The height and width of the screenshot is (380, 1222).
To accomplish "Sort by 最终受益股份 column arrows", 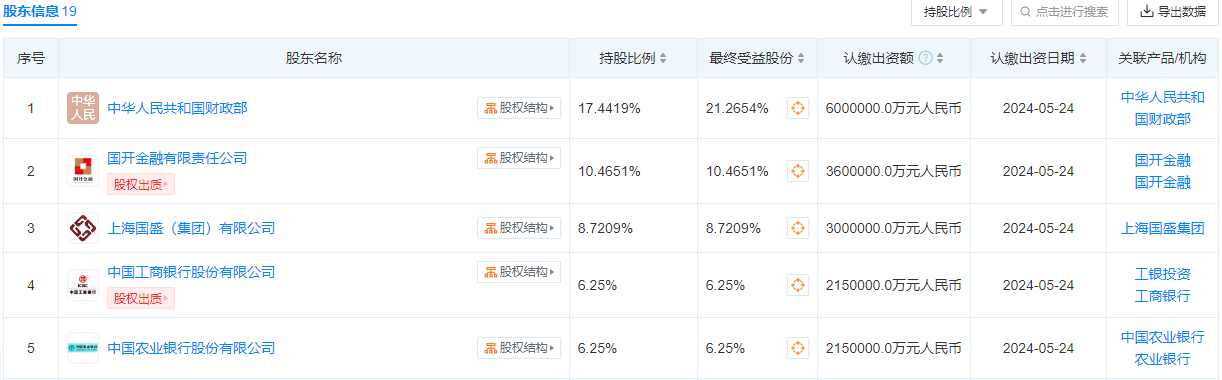I will [x=801, y=58].
